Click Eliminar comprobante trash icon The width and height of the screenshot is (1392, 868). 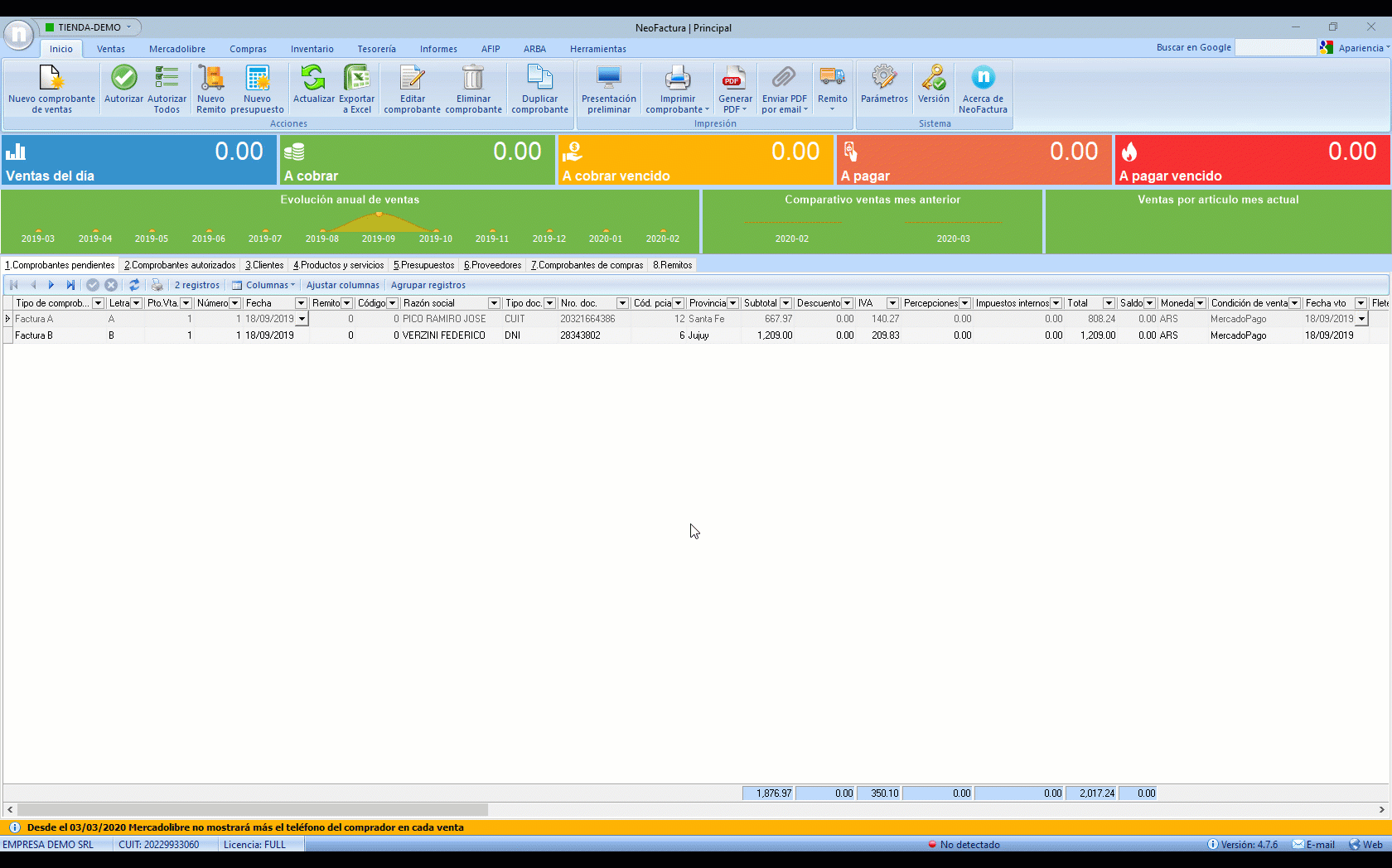click(473, 78)
